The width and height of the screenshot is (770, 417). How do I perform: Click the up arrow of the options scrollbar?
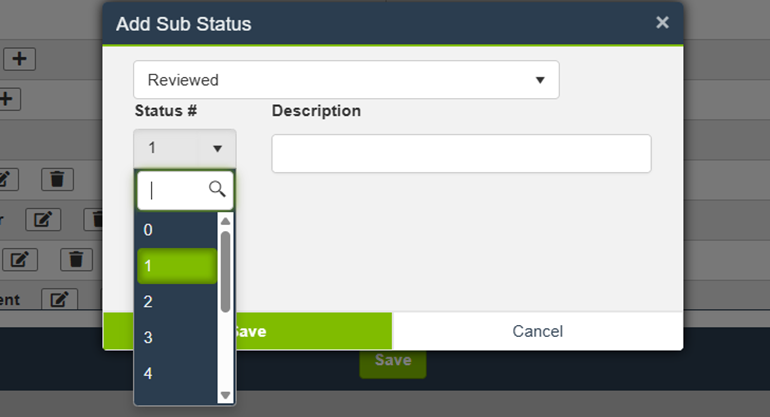pos(226,221)
